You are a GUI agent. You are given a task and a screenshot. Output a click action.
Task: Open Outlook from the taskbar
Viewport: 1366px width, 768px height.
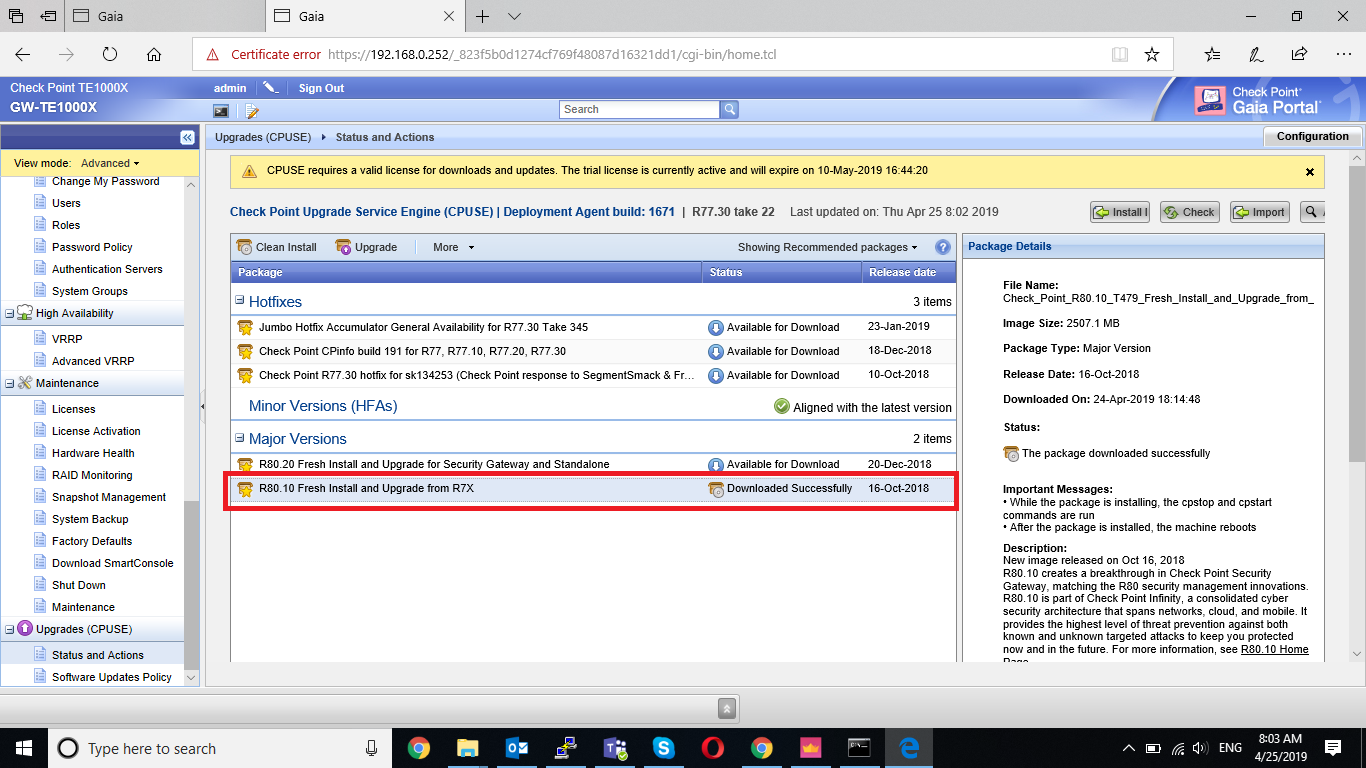pyautogui.click(x=517, y=748)
